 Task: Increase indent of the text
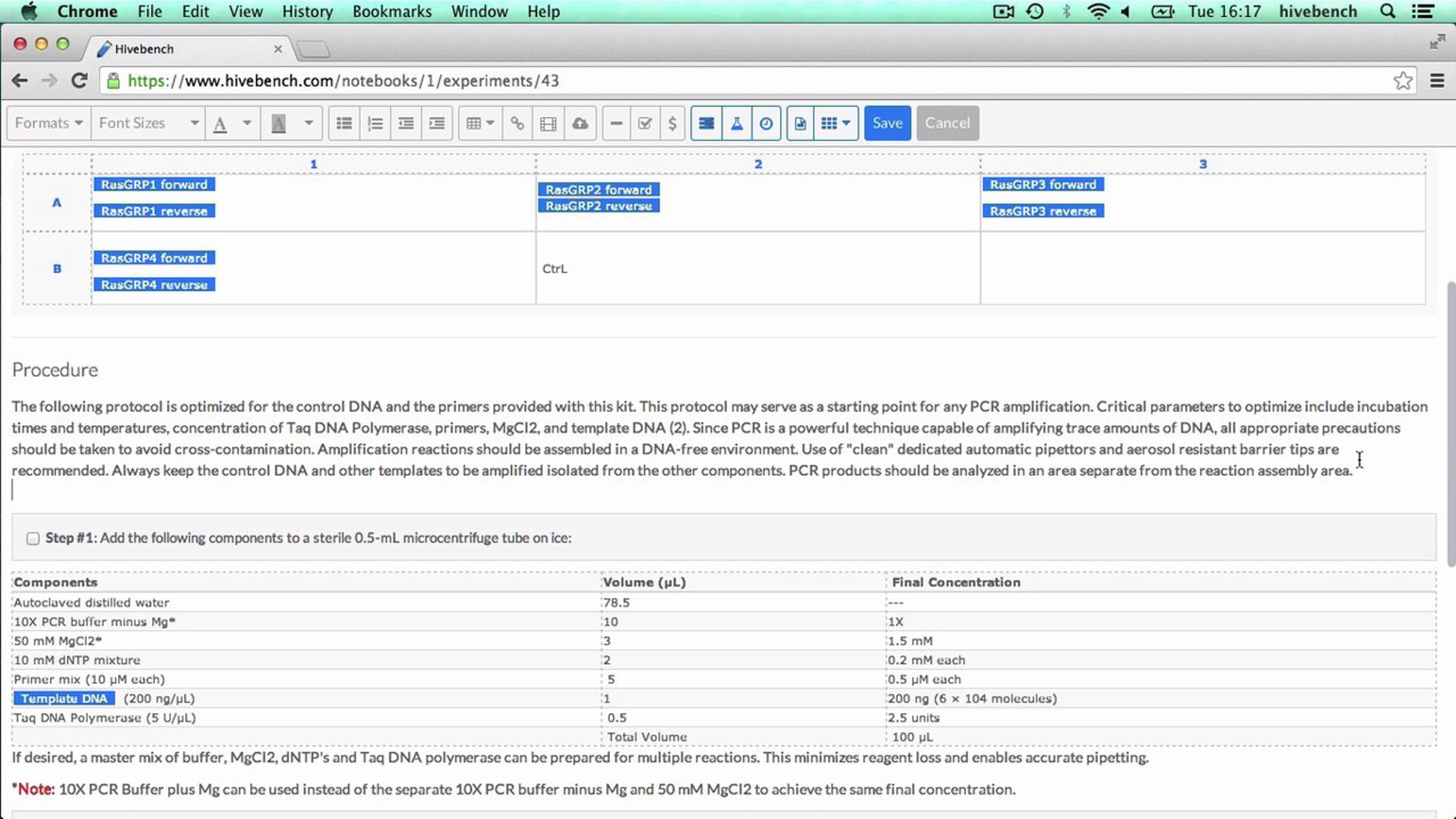(437, 124)
